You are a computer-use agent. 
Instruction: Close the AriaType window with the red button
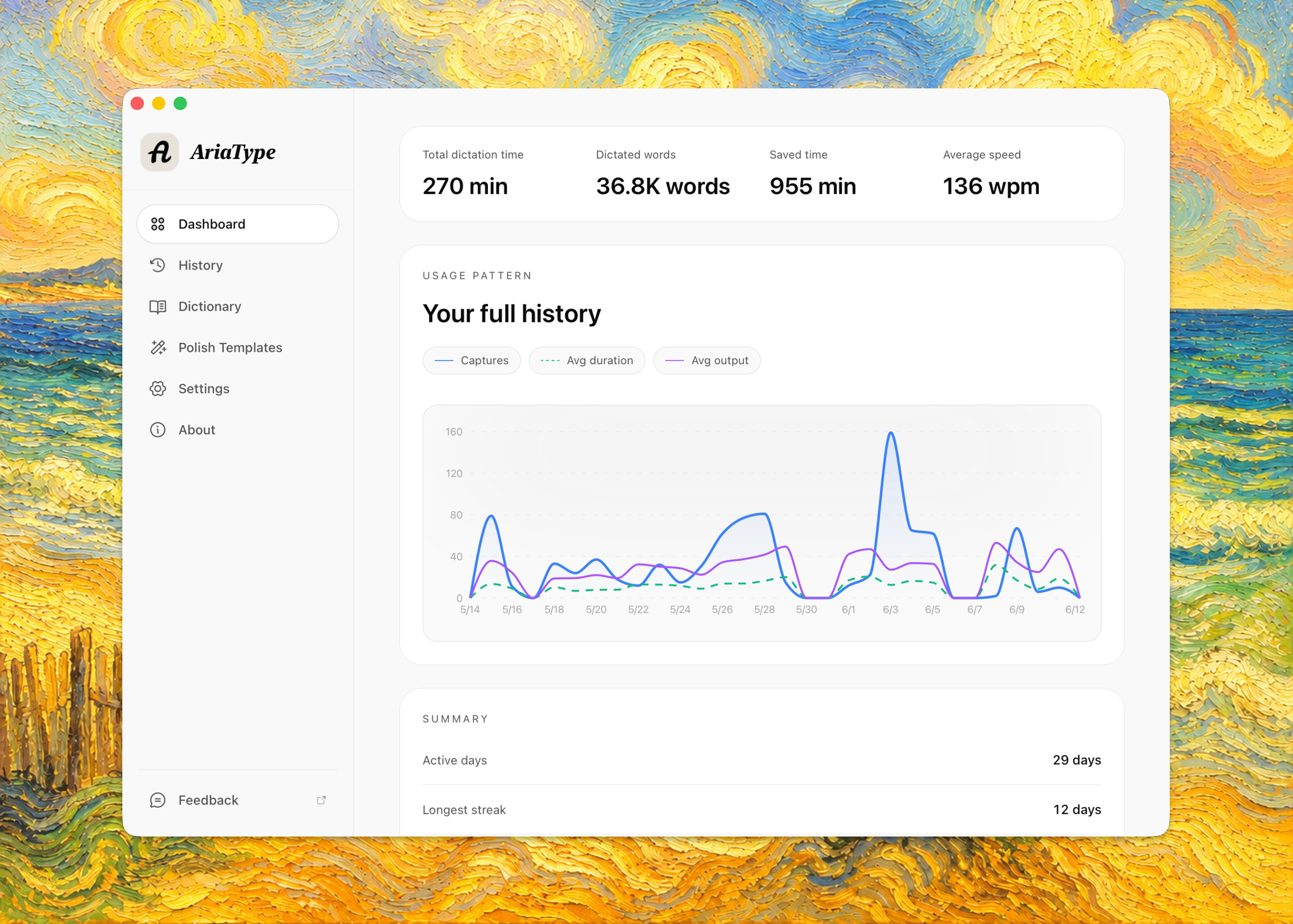[x=137, y=104]
